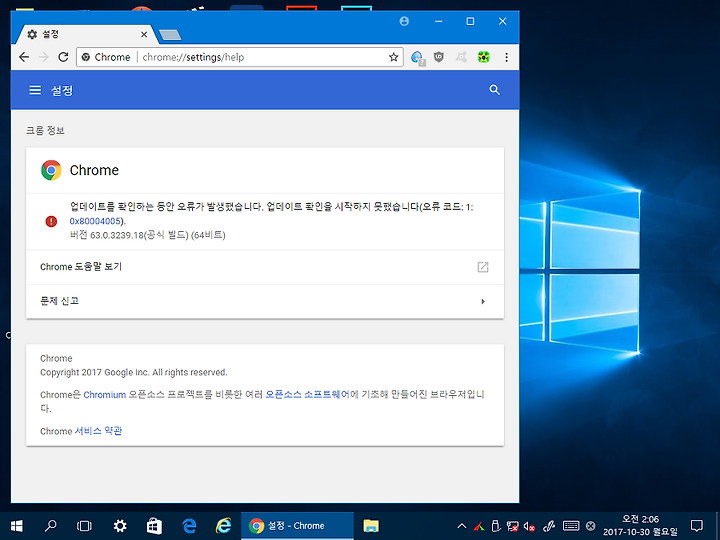Image resolution: width=720 pixels, height=540 pixels.
Task: Click the pen/ink tray icon
Action: tap(550, 526)
